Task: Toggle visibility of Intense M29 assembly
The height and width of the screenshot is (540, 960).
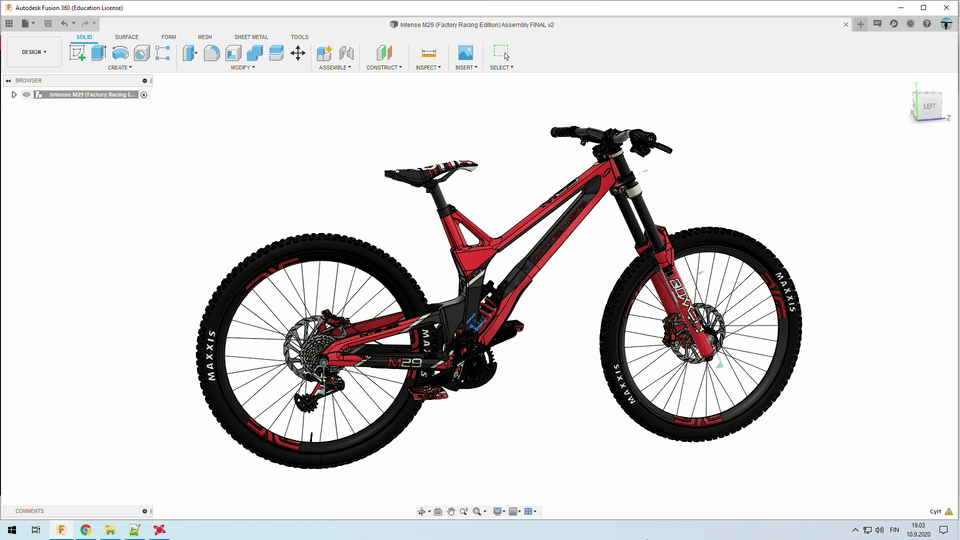Action: [26, 95]
